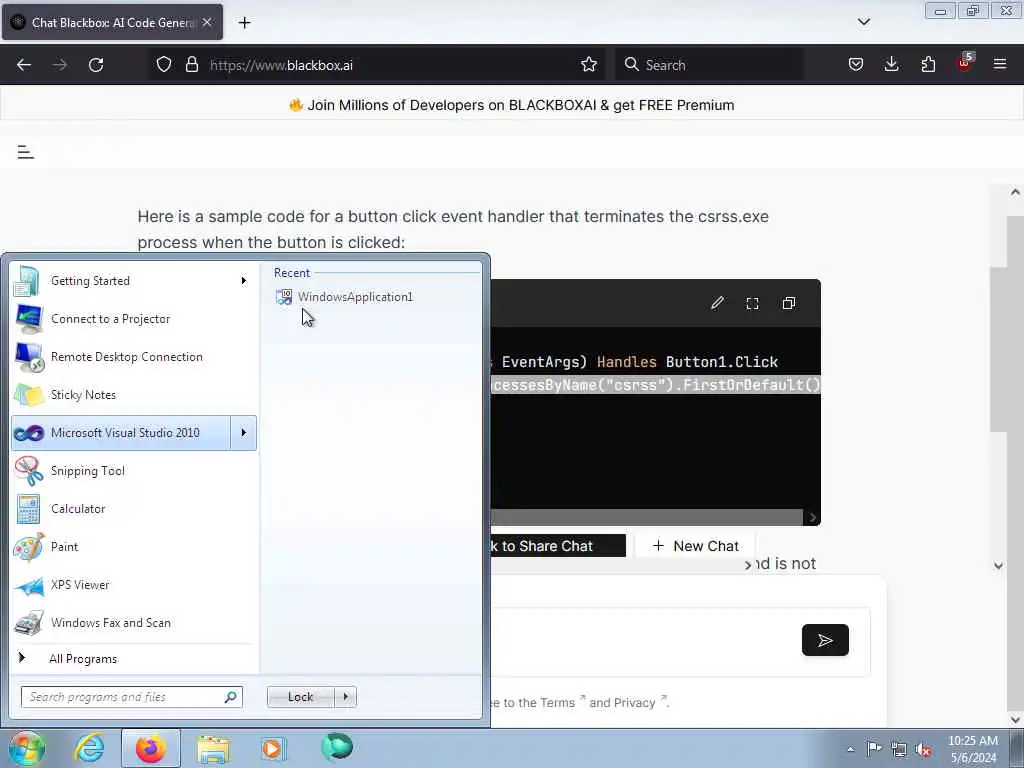The width and height of the screenshot is (1024, 768).
Task: Click the Join Millions of Developers banner
Action: coord(511,105)
